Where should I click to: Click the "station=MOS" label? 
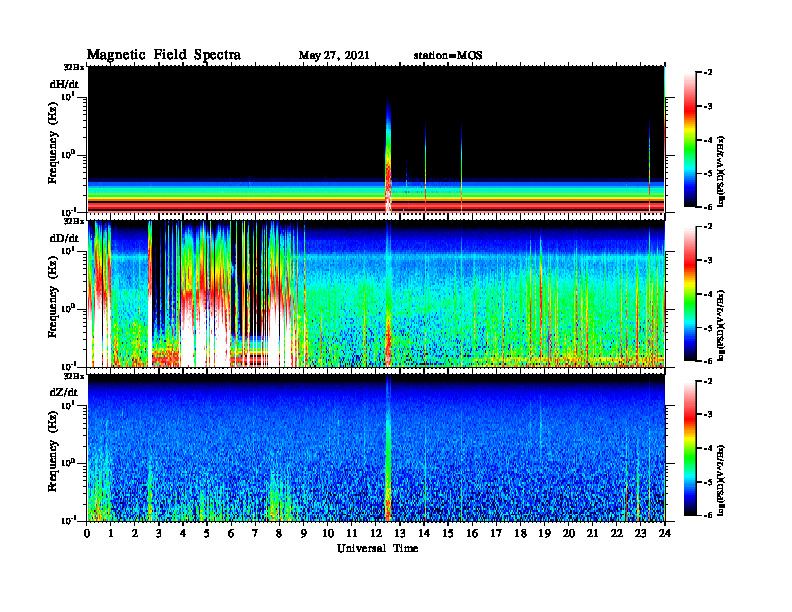[448, 56]
